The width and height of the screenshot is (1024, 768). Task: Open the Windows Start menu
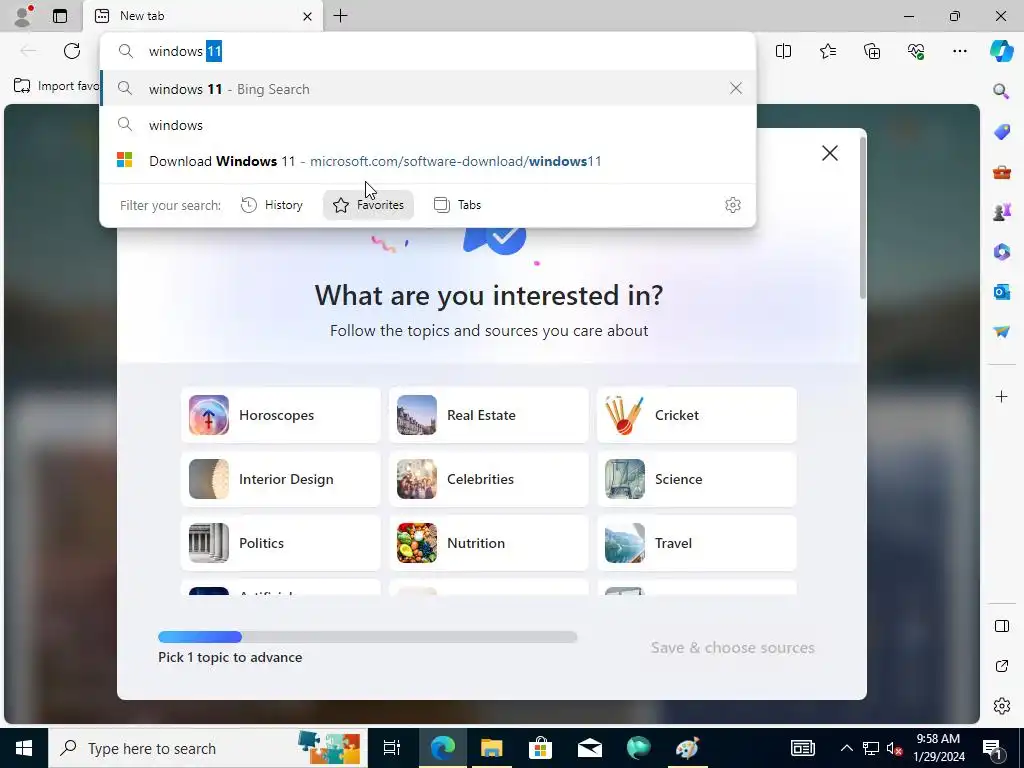24,748
